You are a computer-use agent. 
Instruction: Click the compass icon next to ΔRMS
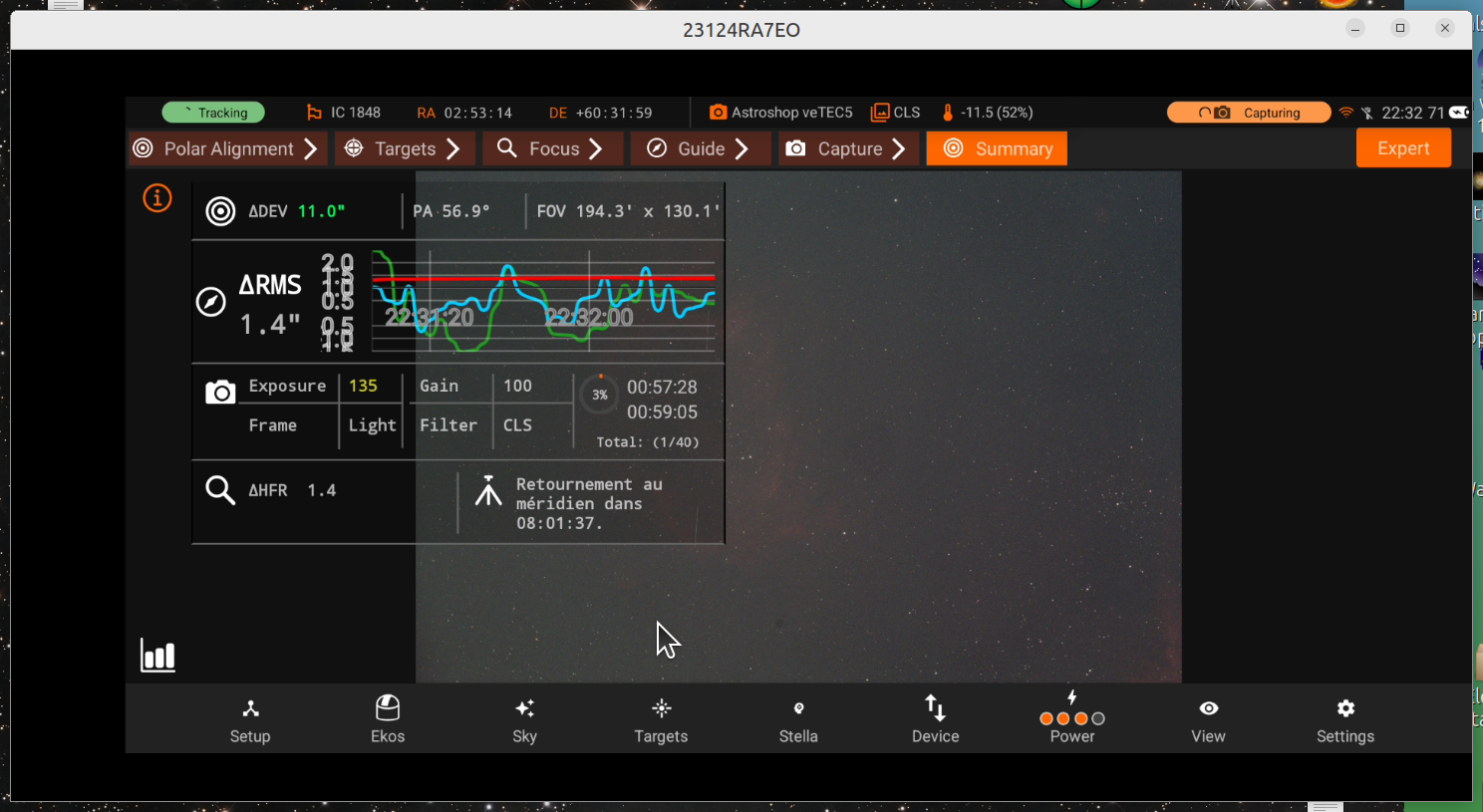pos(211,301)
